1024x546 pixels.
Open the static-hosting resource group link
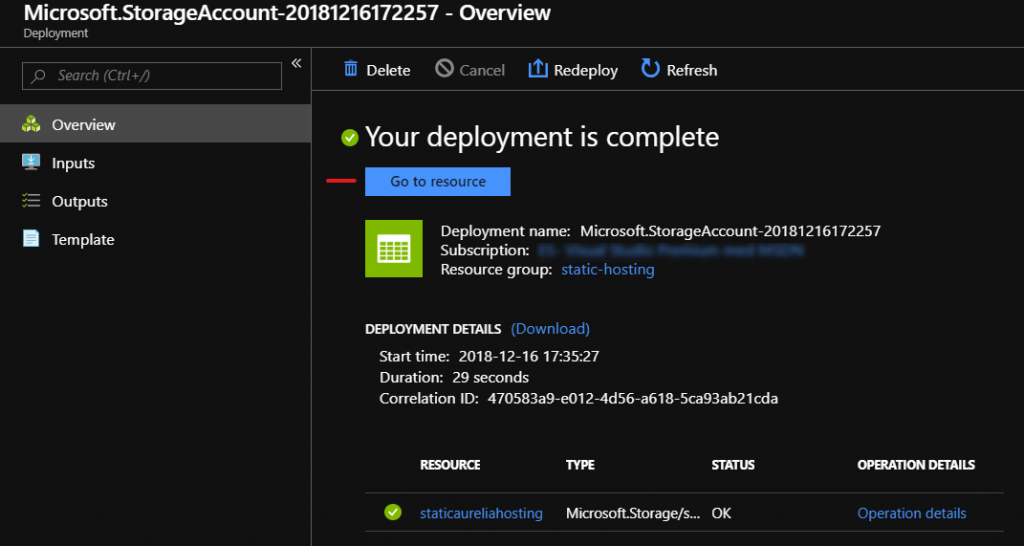click(608, 269)
